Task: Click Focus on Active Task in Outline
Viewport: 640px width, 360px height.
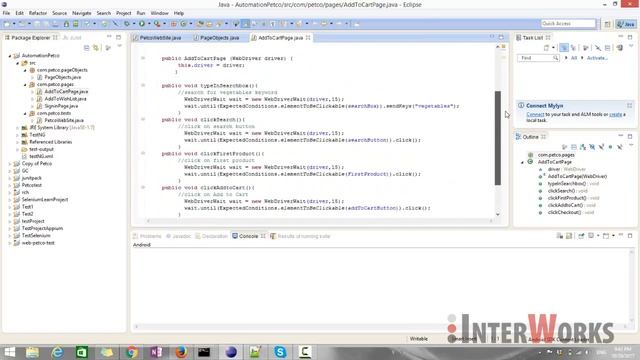Action: (x=564, y=147)
